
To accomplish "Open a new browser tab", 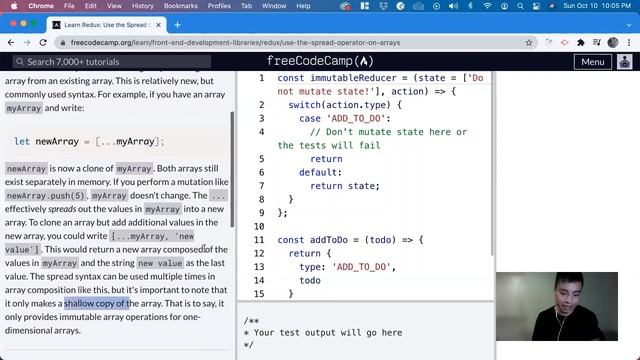I will (177, 25).
